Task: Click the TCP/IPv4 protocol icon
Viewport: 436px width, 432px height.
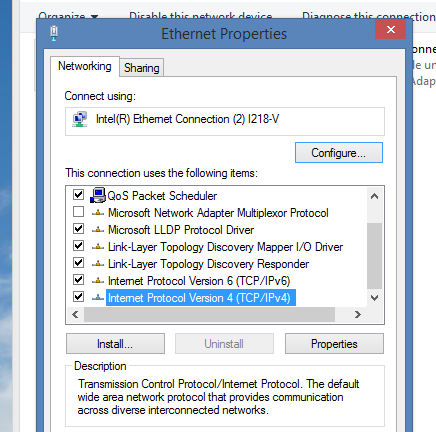Action: click(x=98, y=298)
